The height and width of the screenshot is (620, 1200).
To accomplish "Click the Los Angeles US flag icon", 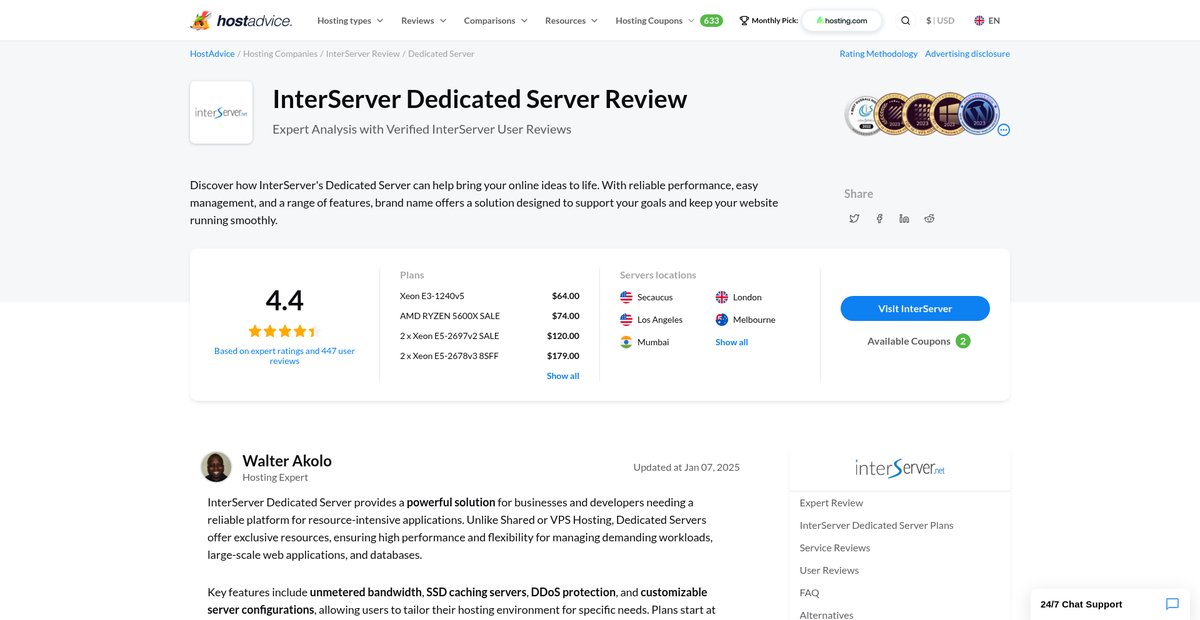I will 626,320.
